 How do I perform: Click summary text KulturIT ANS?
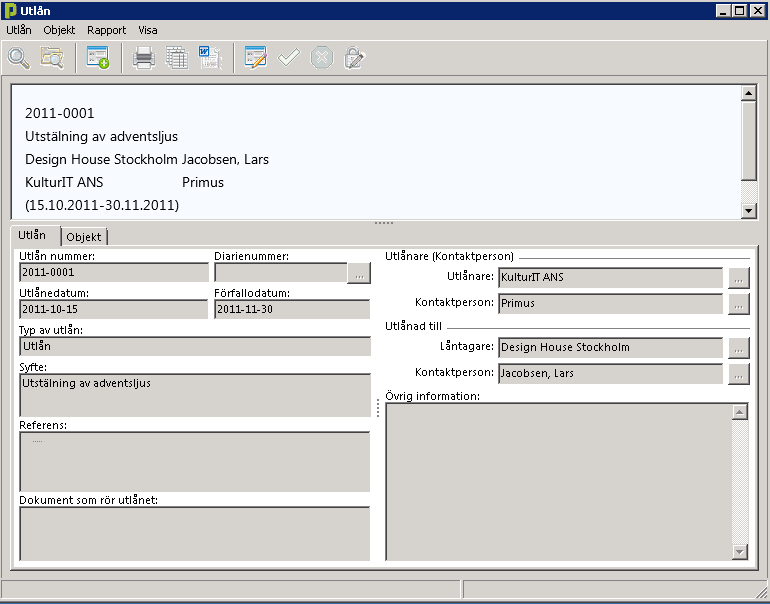click(x=64, y=183)
